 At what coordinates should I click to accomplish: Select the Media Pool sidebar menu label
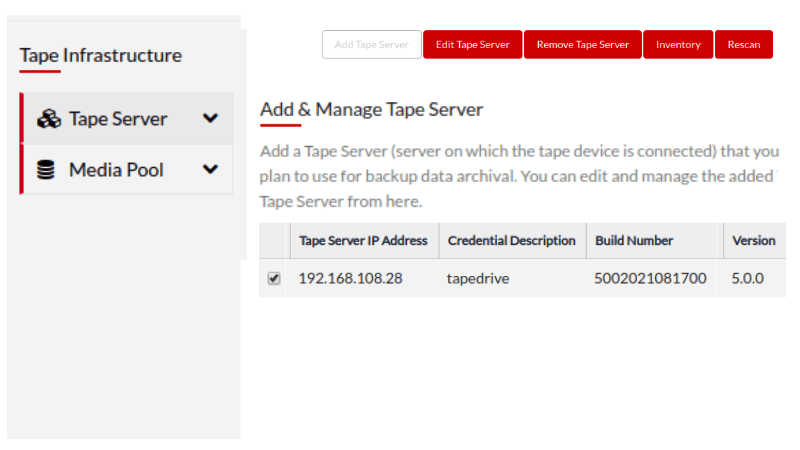pos(116,170)
